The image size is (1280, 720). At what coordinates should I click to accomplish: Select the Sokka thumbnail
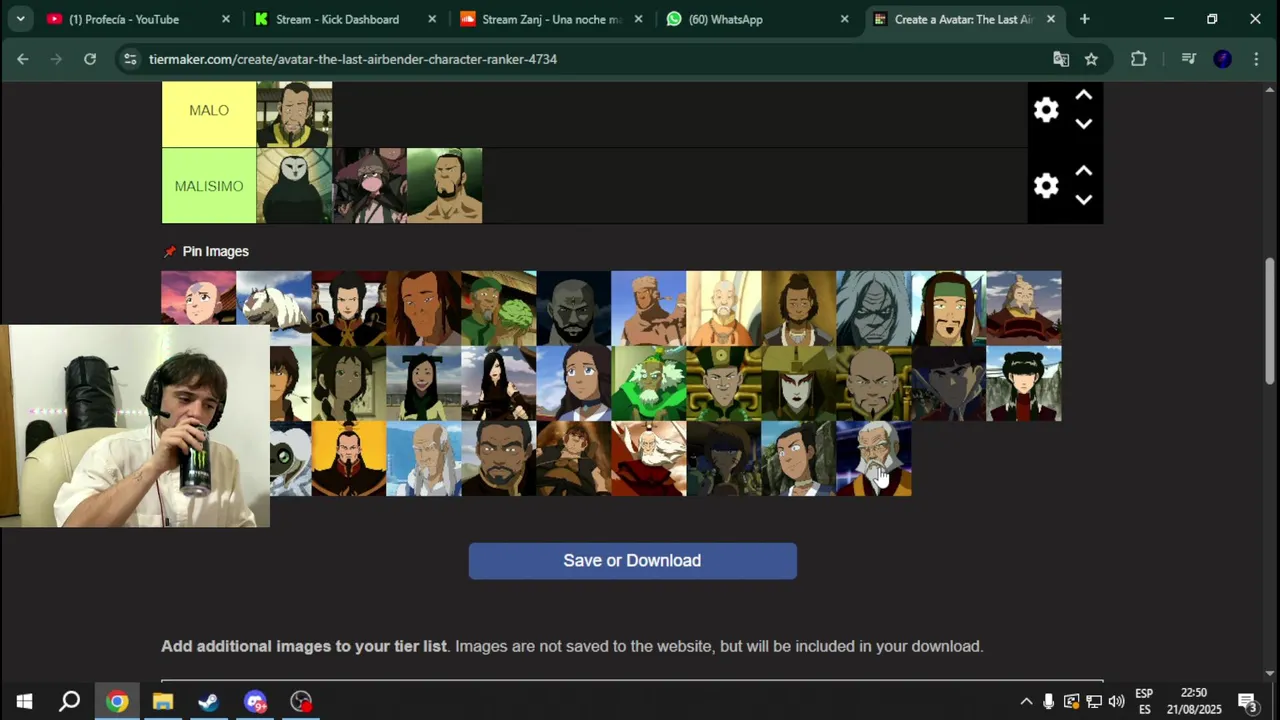[x=799, y=458]
